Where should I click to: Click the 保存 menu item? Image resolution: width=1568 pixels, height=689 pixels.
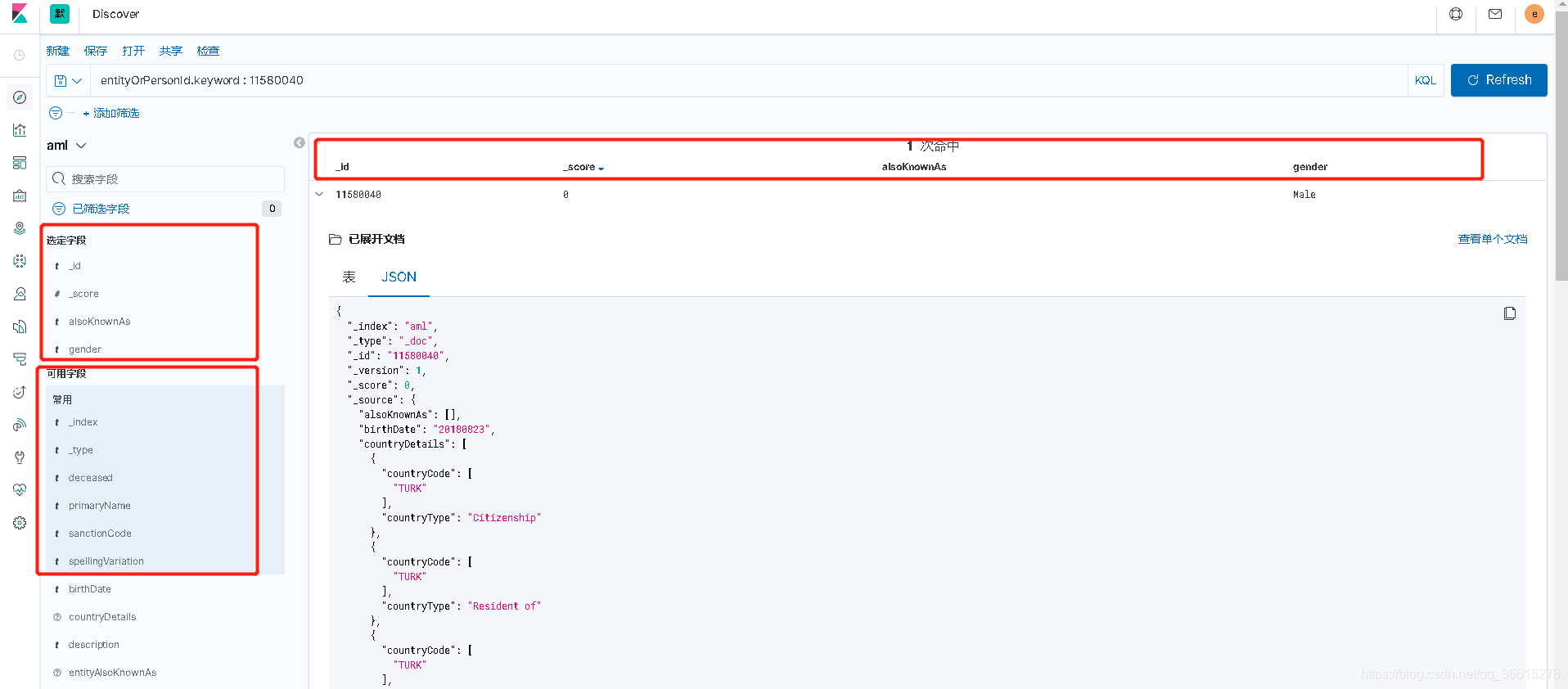(x=96, y=51)
